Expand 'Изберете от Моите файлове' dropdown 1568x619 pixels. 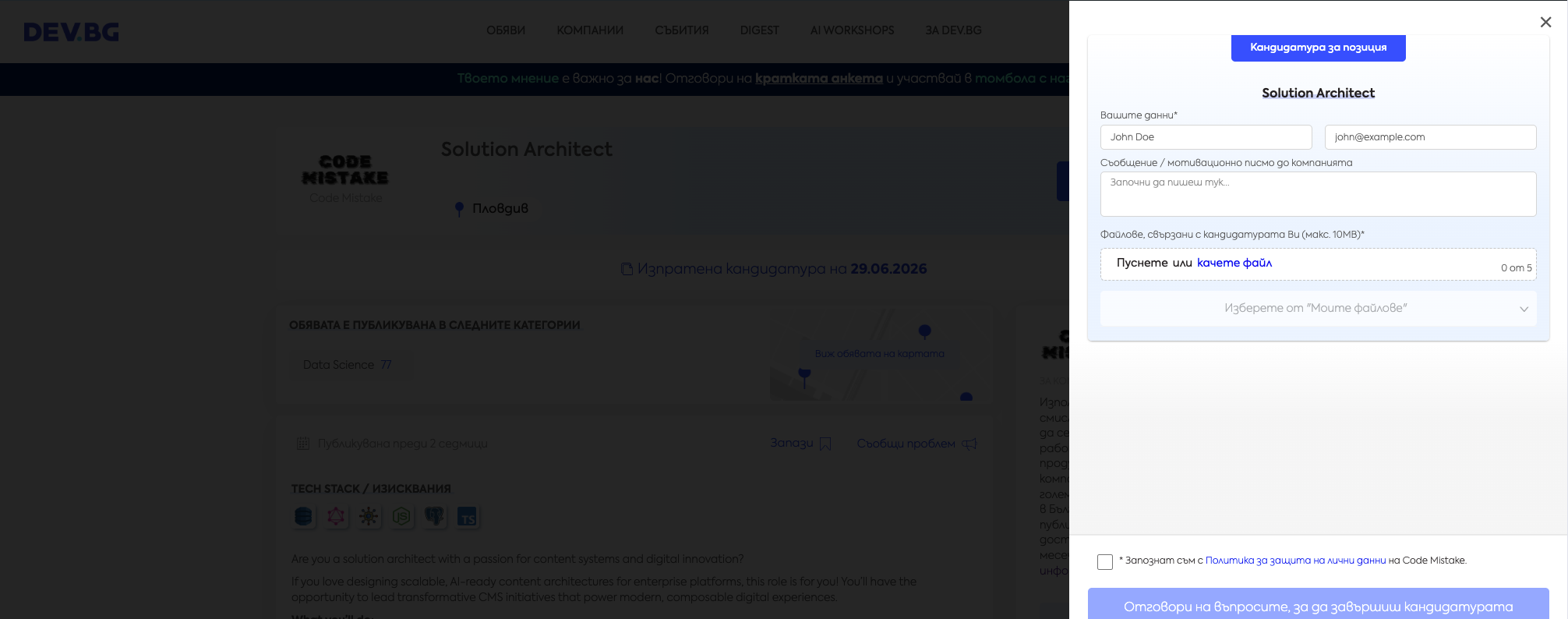click(x=1319, y=309)
